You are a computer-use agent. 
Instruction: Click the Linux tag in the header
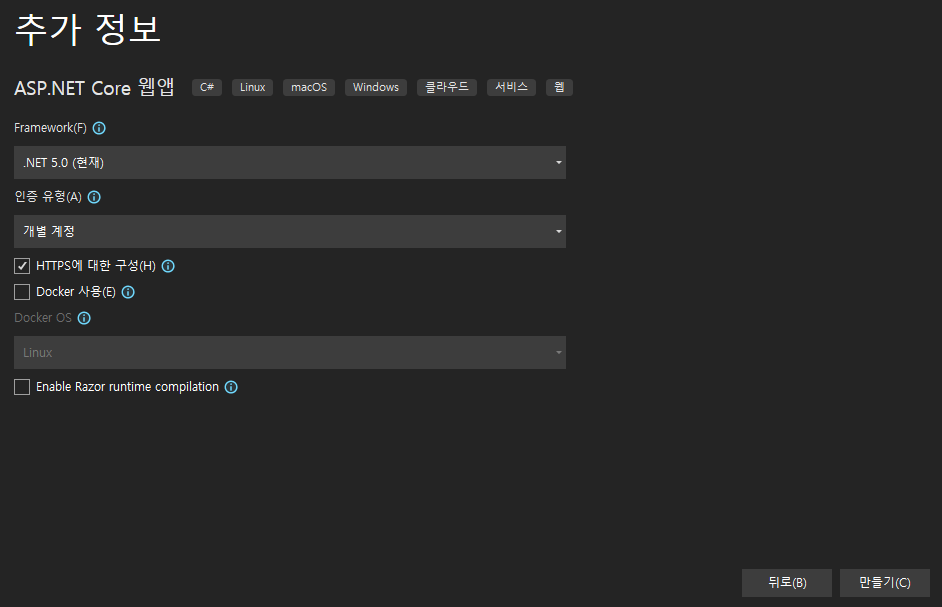point(252,87)
